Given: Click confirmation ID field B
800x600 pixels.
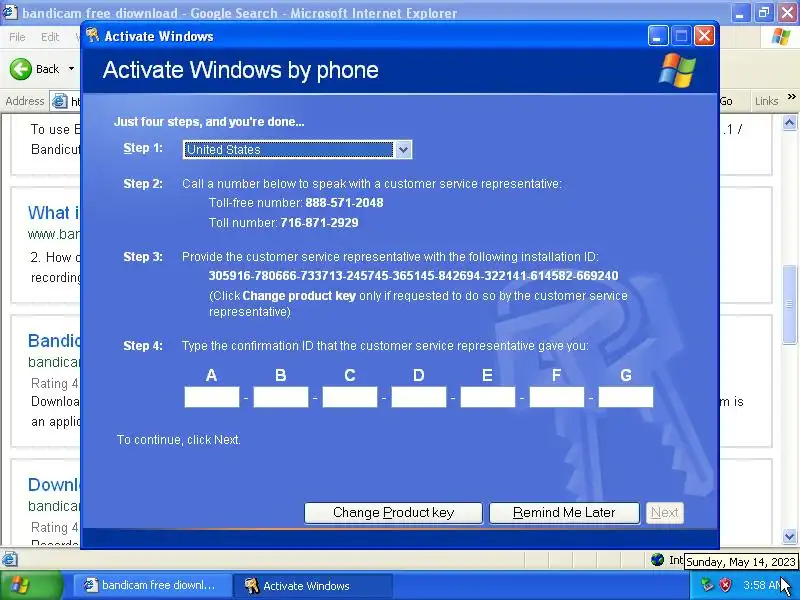Looking at the screenshot, I should pyautogui.click(x=281, y=397).
